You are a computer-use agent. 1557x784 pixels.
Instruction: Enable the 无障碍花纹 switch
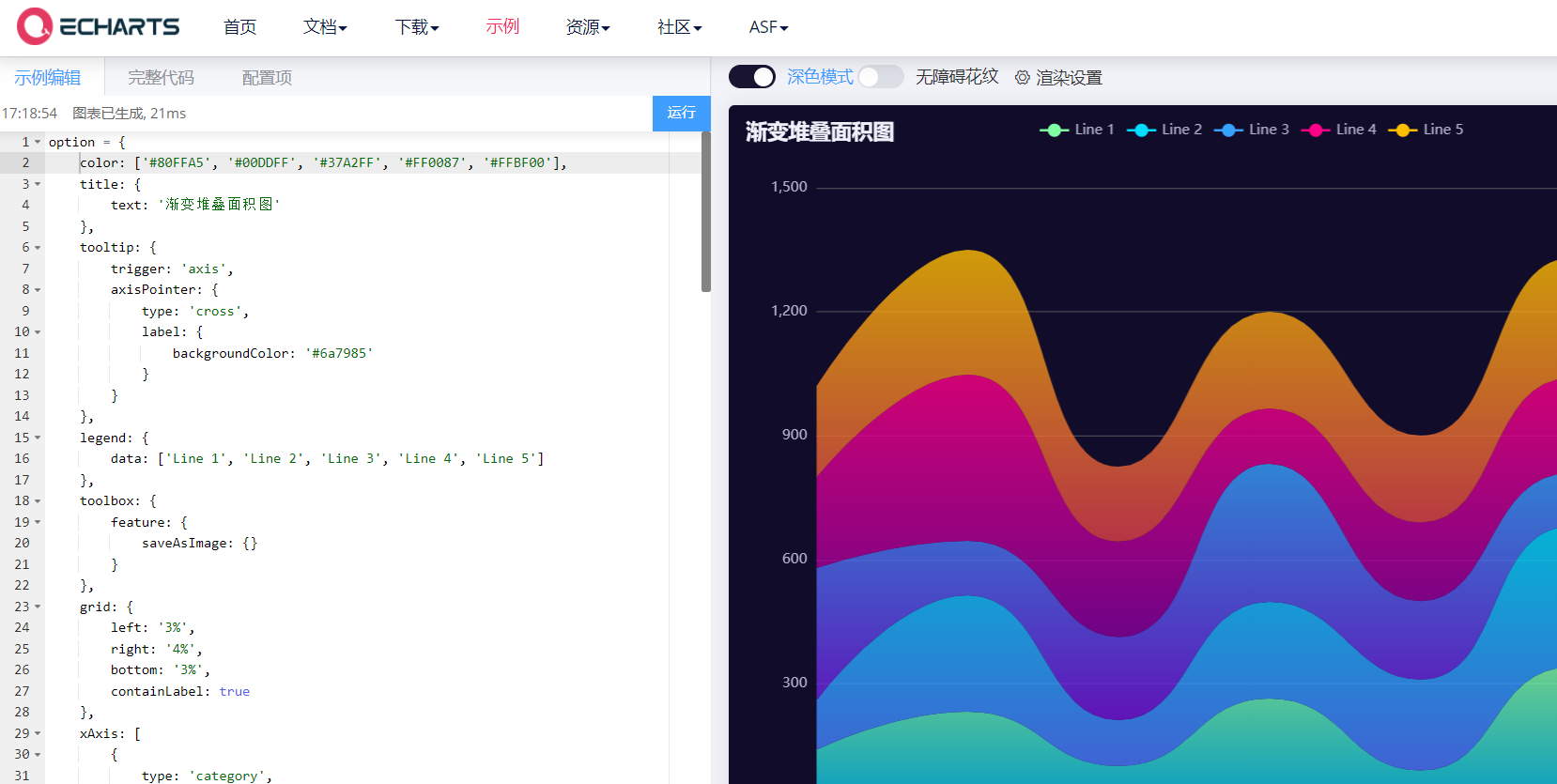point(881,77)
